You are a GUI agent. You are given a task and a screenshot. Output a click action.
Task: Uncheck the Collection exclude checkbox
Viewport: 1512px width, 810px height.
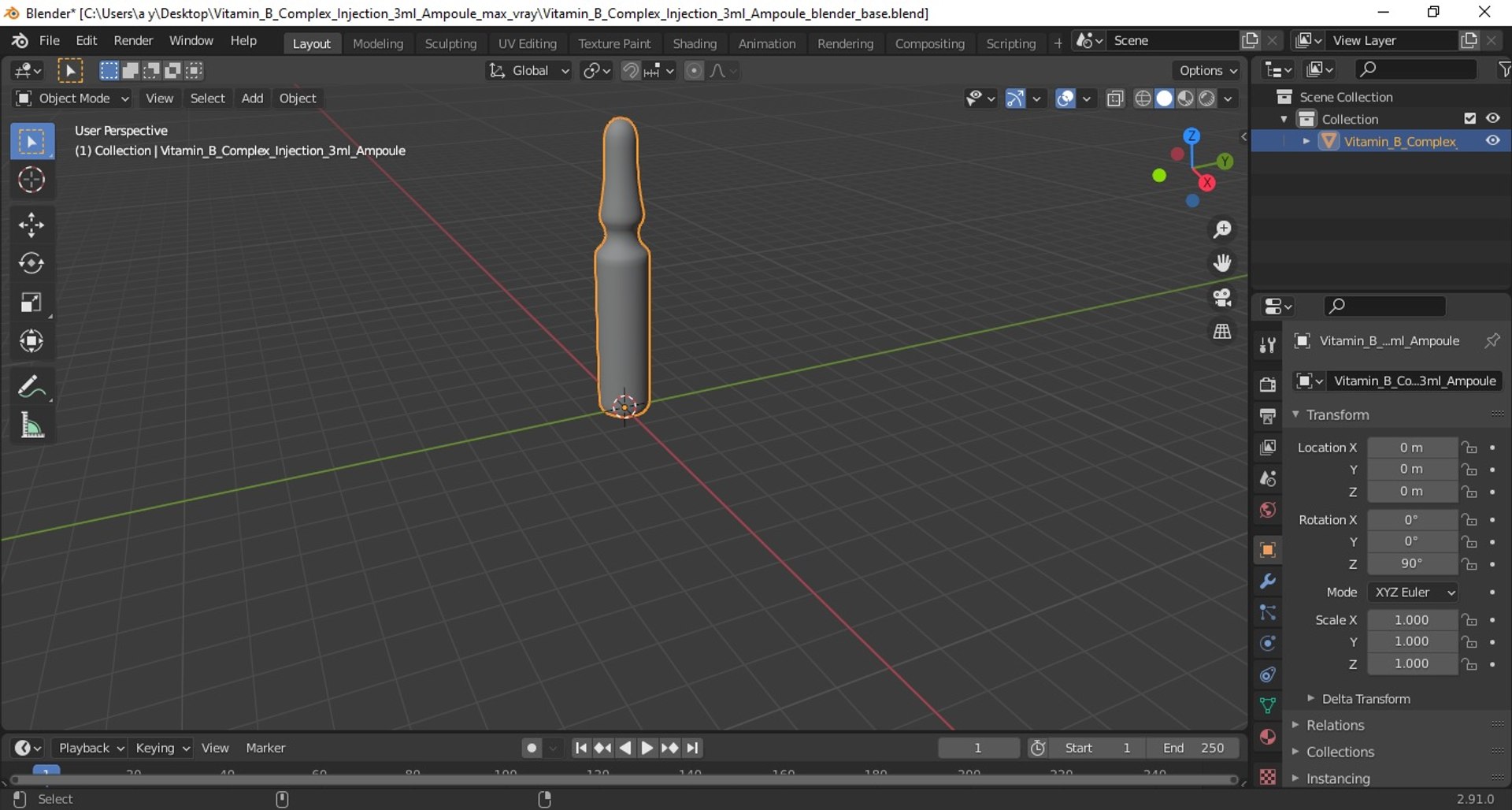tap(1469, 118)
